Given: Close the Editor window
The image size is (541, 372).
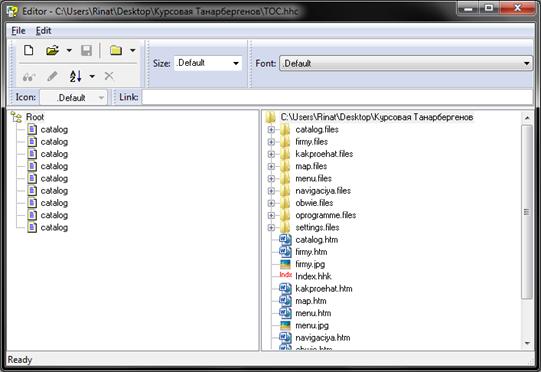Looking at the screenshot, I should 517,8.
